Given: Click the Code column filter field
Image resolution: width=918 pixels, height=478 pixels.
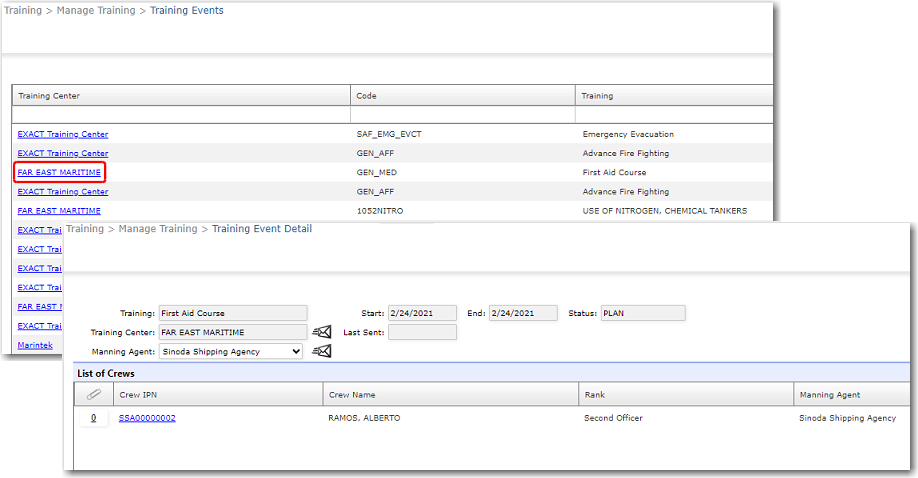Looking at the screenshot, I should coord(462,115).
